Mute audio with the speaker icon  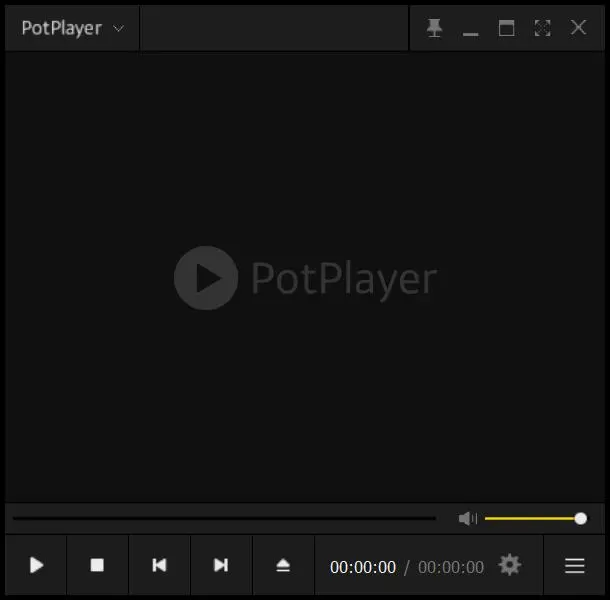point(467,518)
